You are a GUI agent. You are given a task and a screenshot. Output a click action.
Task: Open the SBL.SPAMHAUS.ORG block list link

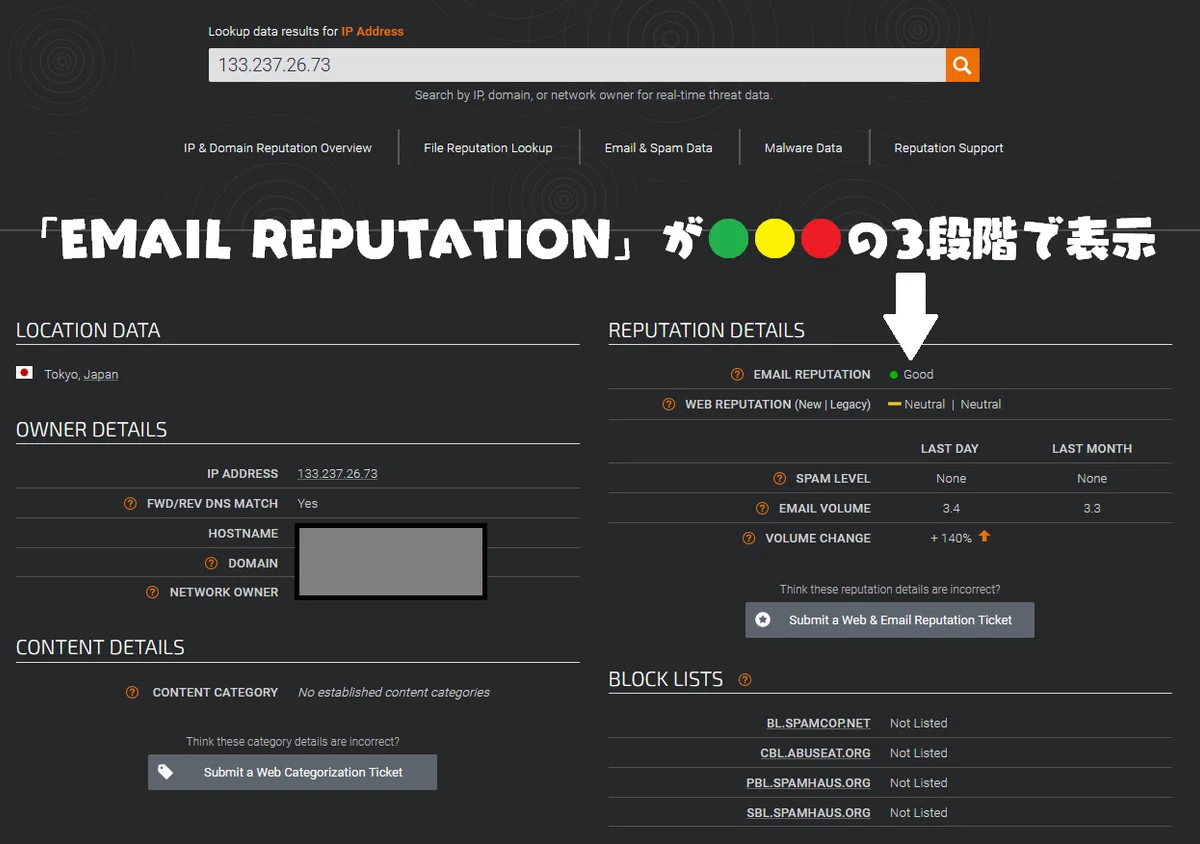pos(808,813)
